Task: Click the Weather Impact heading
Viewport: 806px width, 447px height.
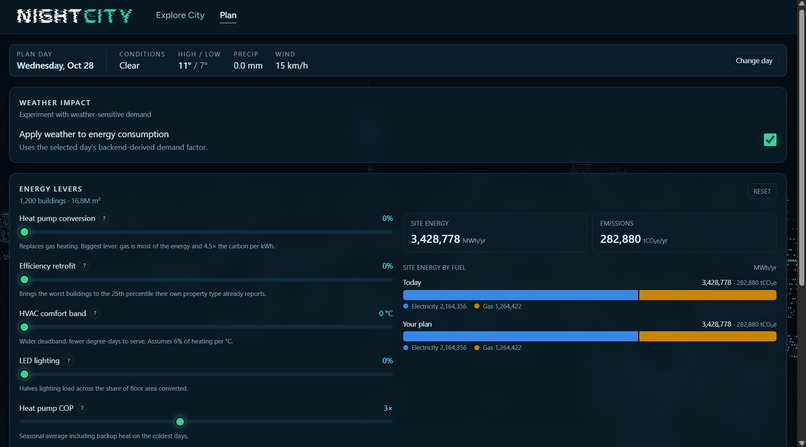Action: point(54,103)
